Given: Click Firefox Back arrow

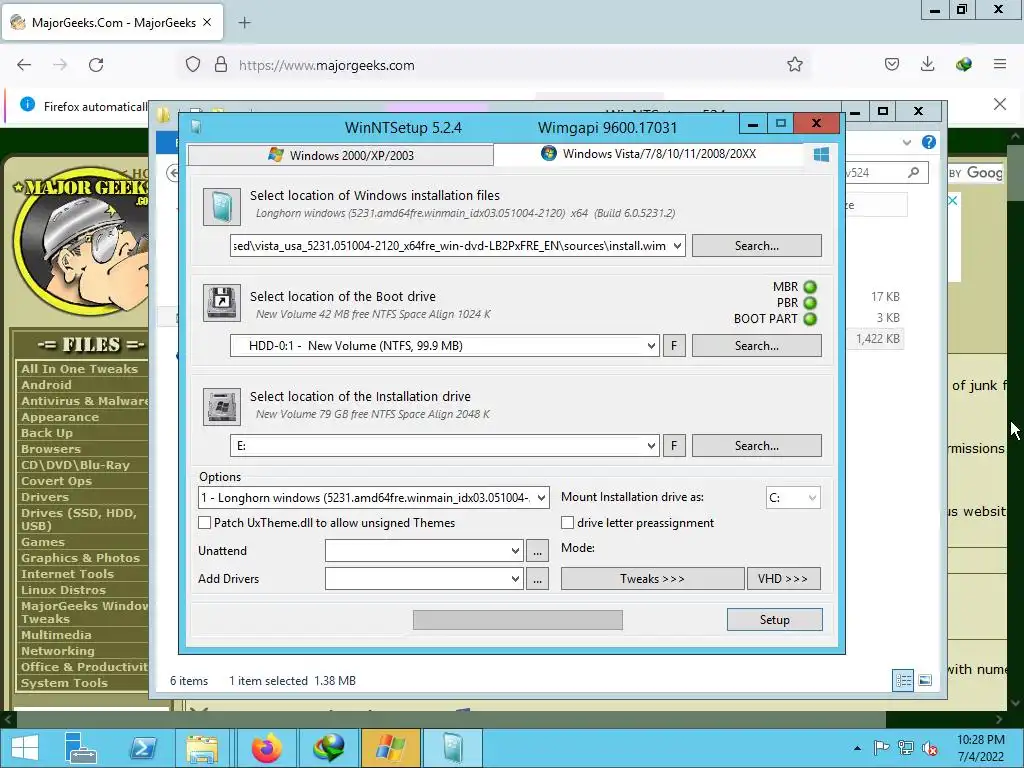Looking at the screenshot, I should pos(24,65).
